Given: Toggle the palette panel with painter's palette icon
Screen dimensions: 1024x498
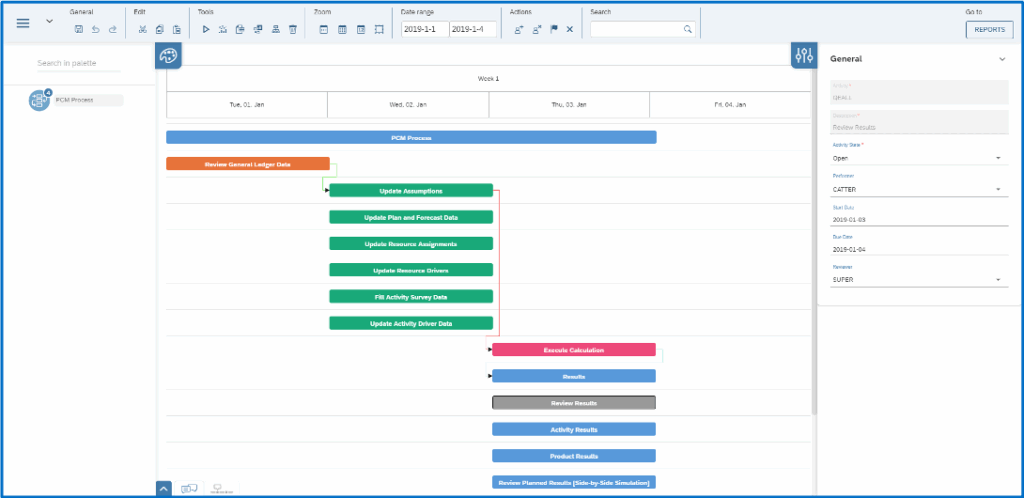Looking at the screenshot, I should (167, 56).
